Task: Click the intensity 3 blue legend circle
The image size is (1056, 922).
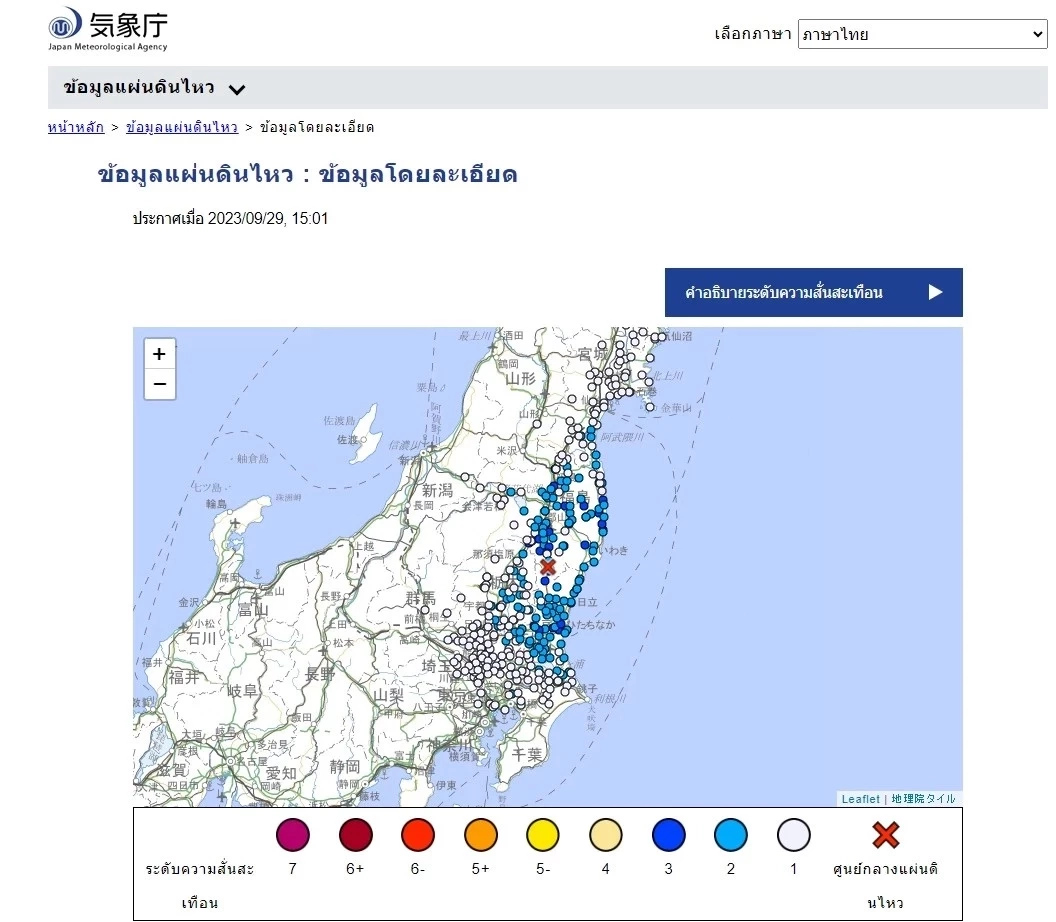Action: [668, 835]
